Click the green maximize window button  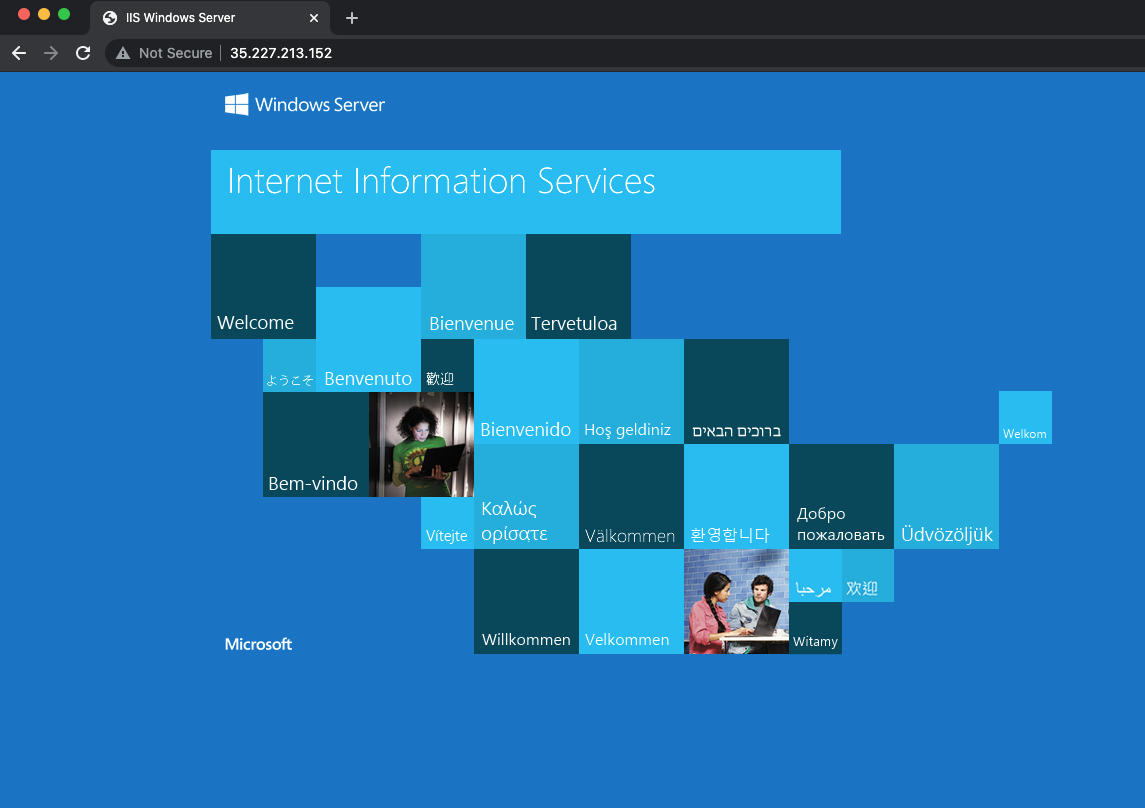pyautogui.click(x=64, y=14)
